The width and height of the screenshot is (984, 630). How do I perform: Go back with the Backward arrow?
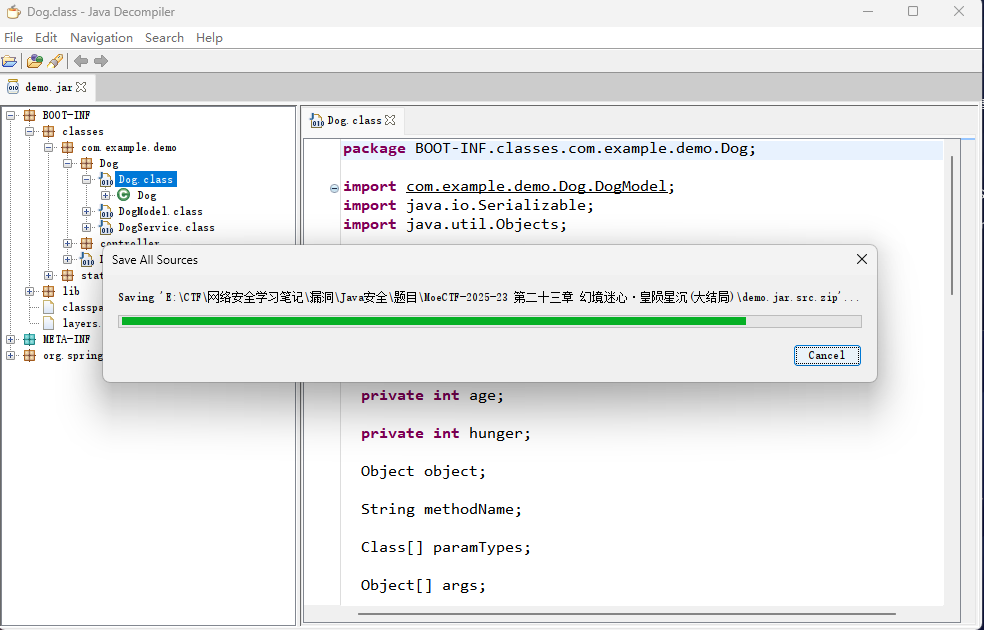81,61
